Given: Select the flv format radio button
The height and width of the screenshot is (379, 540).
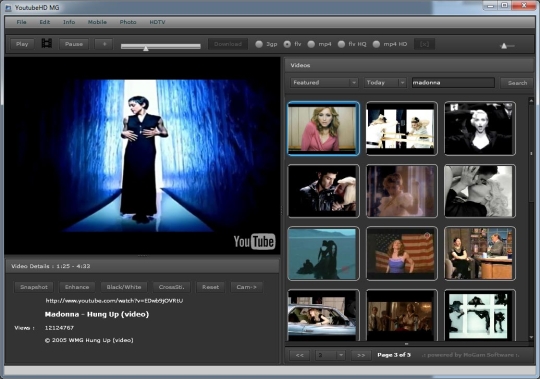Looking at the screenshot, I should tap(287, 44).
